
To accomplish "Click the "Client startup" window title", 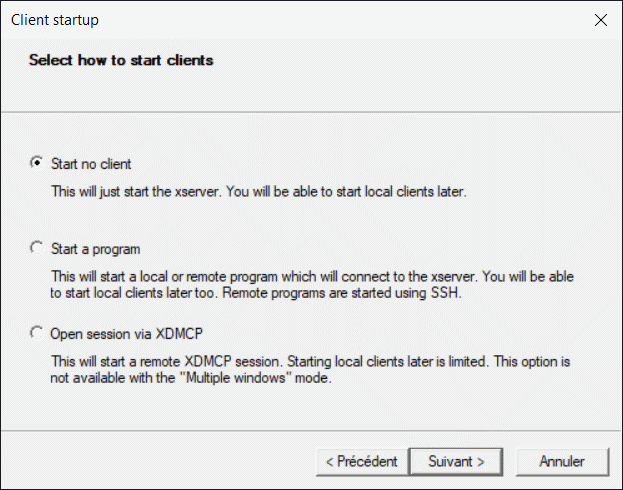I will pos(55,20).
